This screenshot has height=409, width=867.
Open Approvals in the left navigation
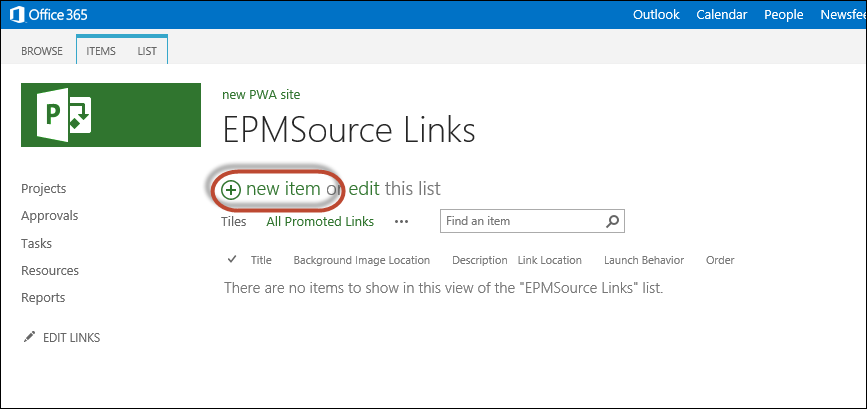[x=50, y=216]
